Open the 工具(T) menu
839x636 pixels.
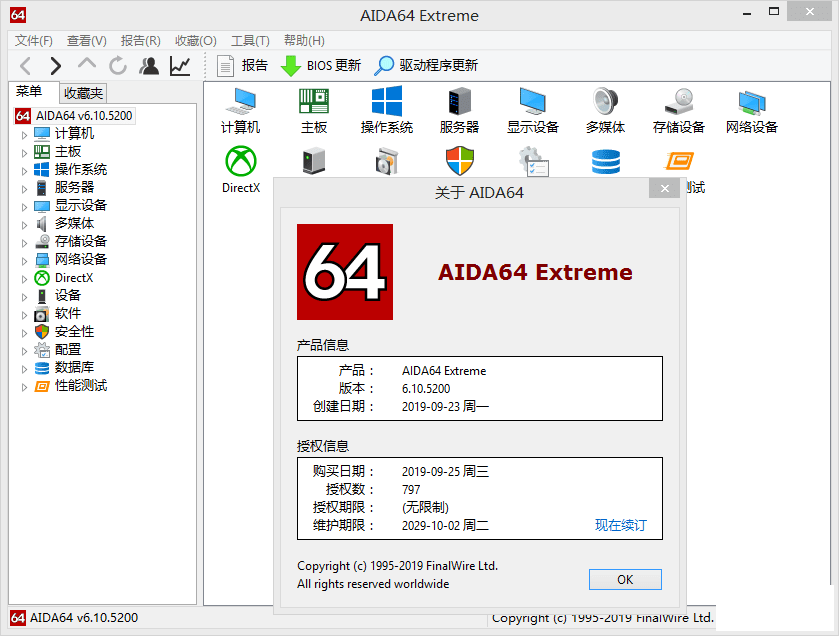(250, 41)
